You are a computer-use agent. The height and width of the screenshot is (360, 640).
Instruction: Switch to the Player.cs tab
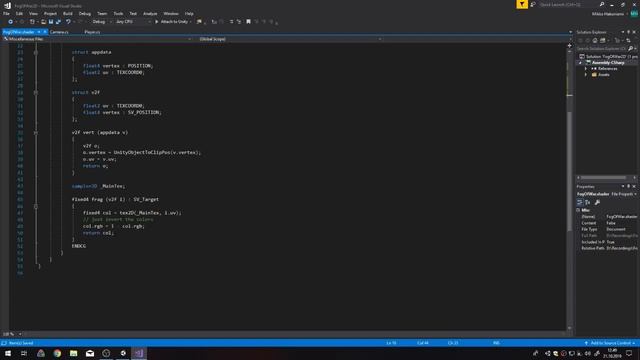click(x=92, y=32)
